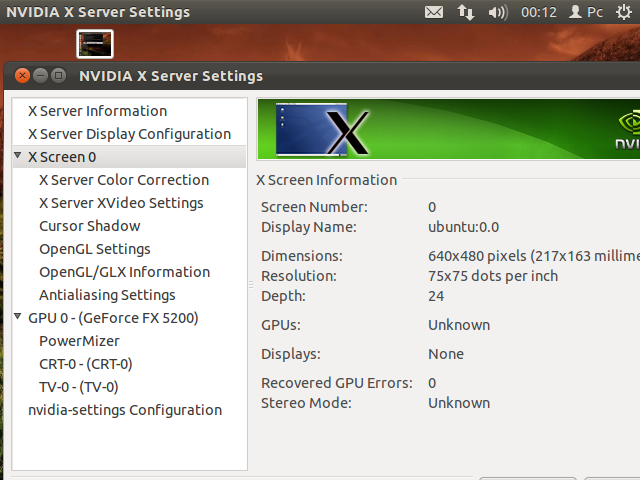Select X Server Color Correction
This screenshot has height=480, width=640.
[x=124, y=180]
